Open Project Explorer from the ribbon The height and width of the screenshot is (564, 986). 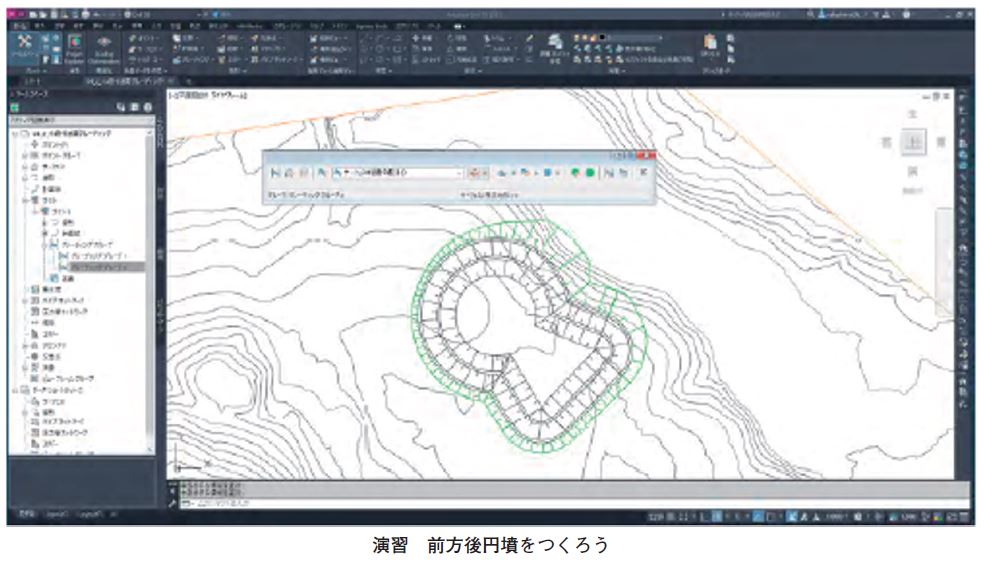coord(74,50)
